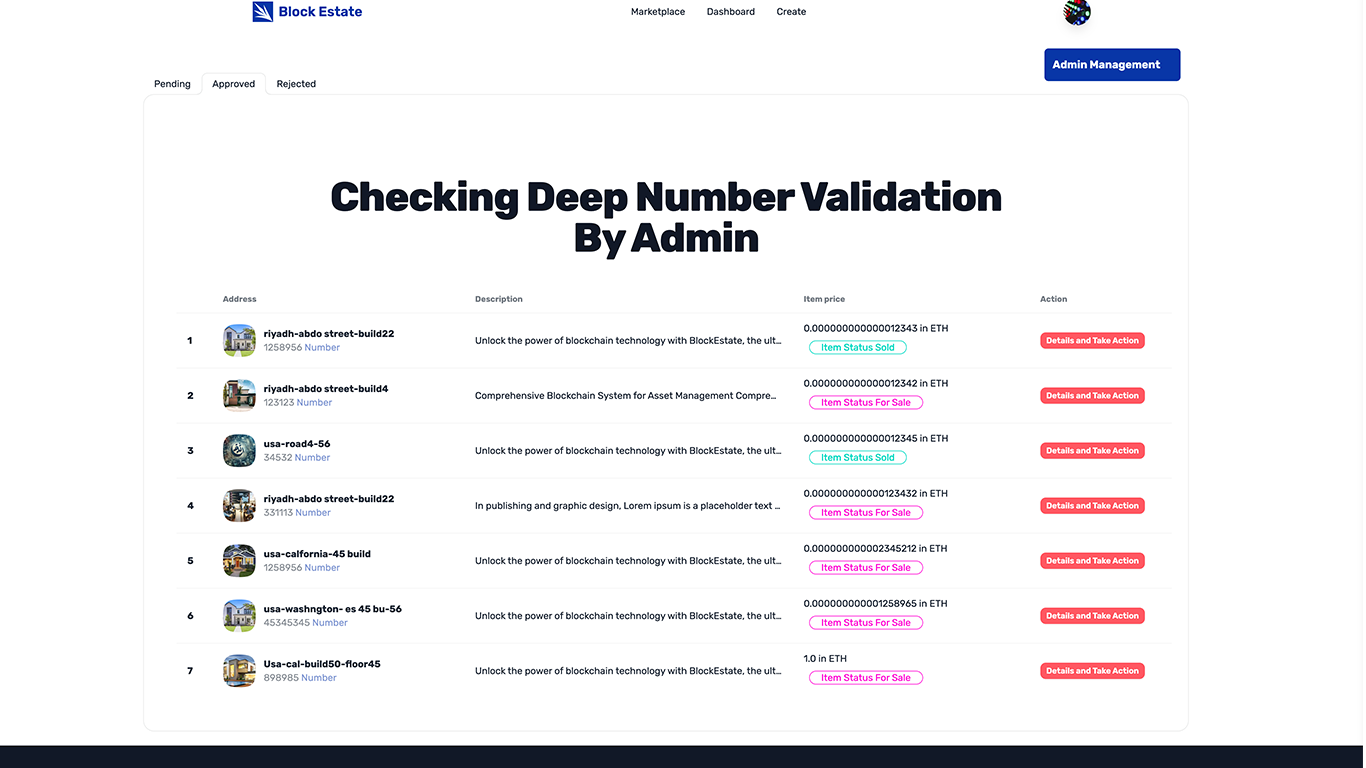Click the Number link for usa-road4-56
Viewport: 1366px width, 768px height.
(x=313, y=457)
